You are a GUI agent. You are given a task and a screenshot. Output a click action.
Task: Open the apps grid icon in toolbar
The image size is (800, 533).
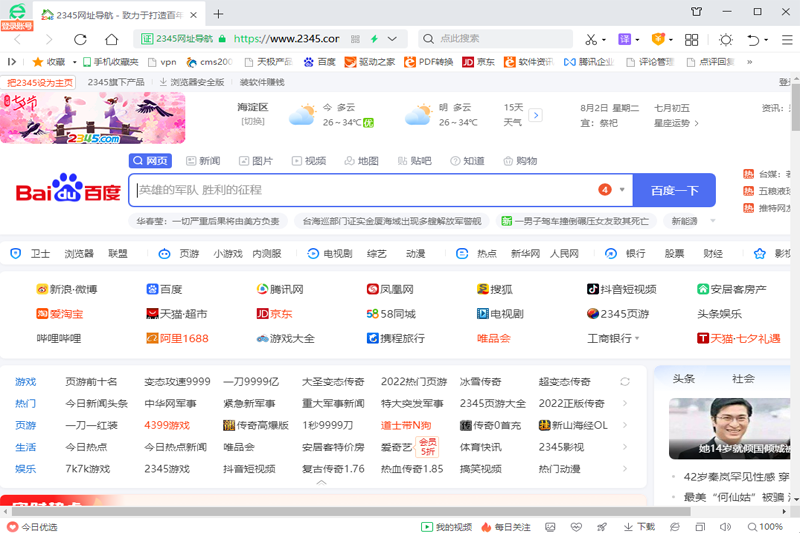pyautogui.click(x=691, y=39)
